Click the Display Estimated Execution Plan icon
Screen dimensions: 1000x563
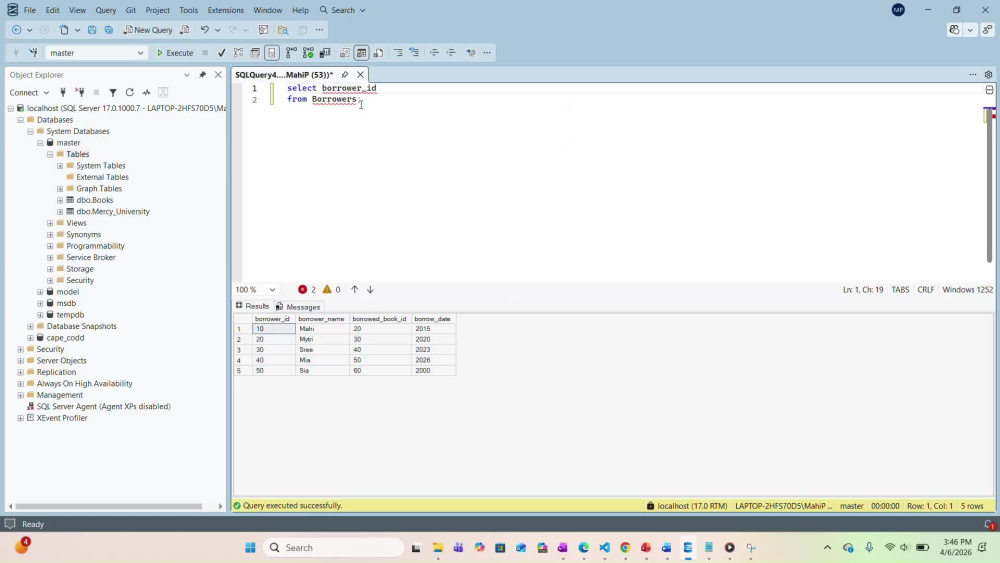pyautogui.click(x=239, y=53)
